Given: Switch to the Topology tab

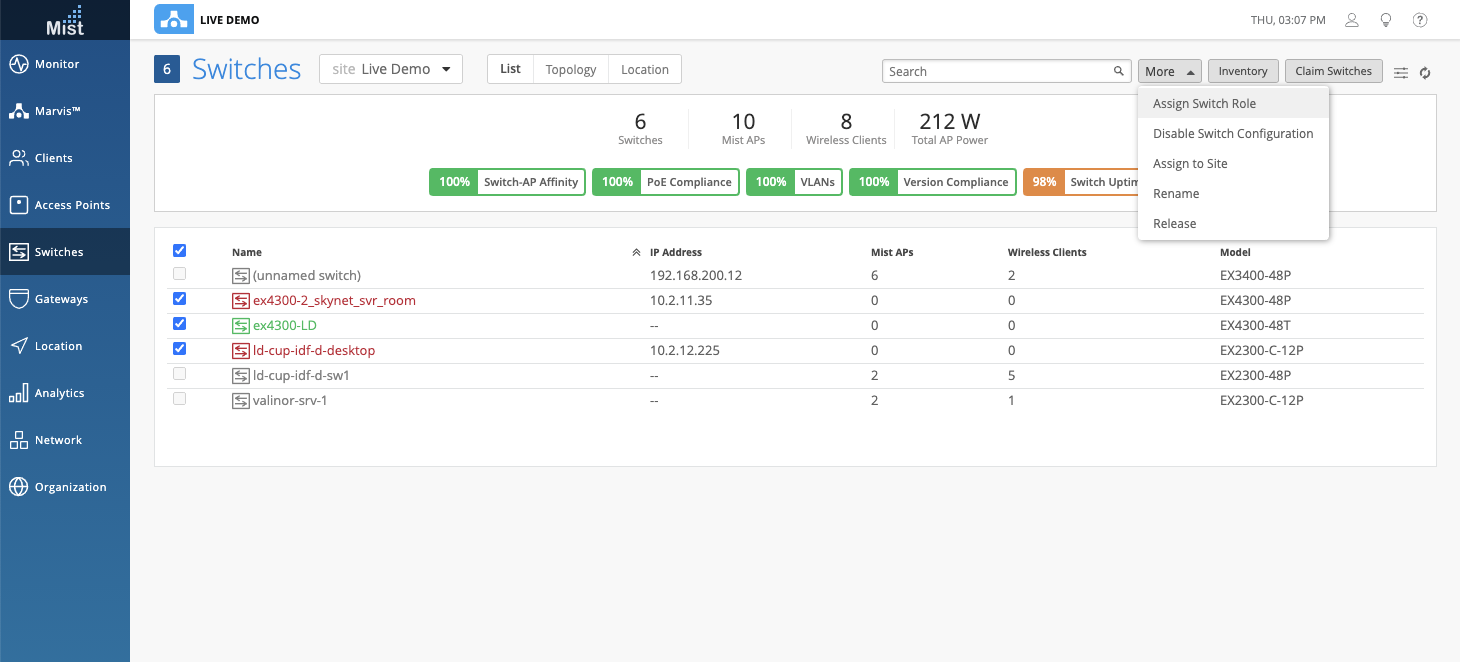Looking at the screenshot, I should pyautogui.click(x=571, y=69).
